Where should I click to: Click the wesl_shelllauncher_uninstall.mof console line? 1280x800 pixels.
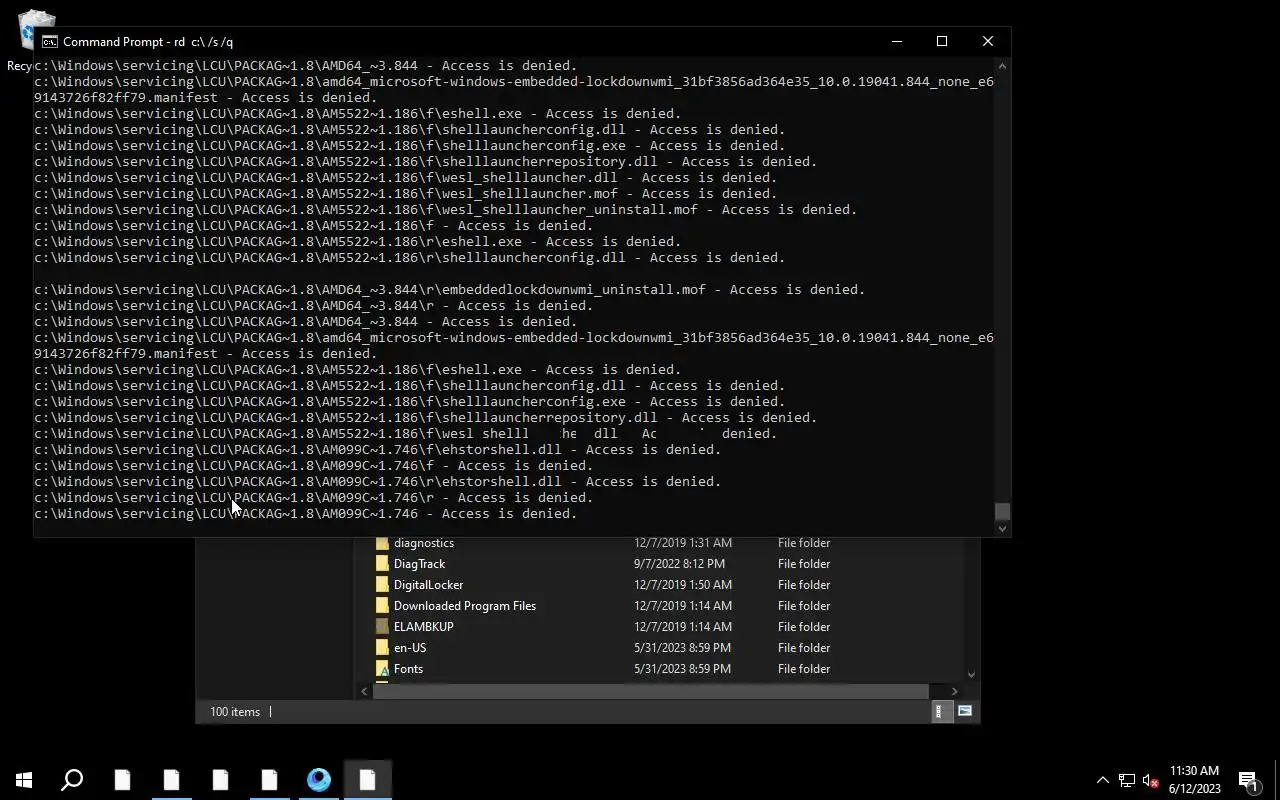(x=446, y=210)
